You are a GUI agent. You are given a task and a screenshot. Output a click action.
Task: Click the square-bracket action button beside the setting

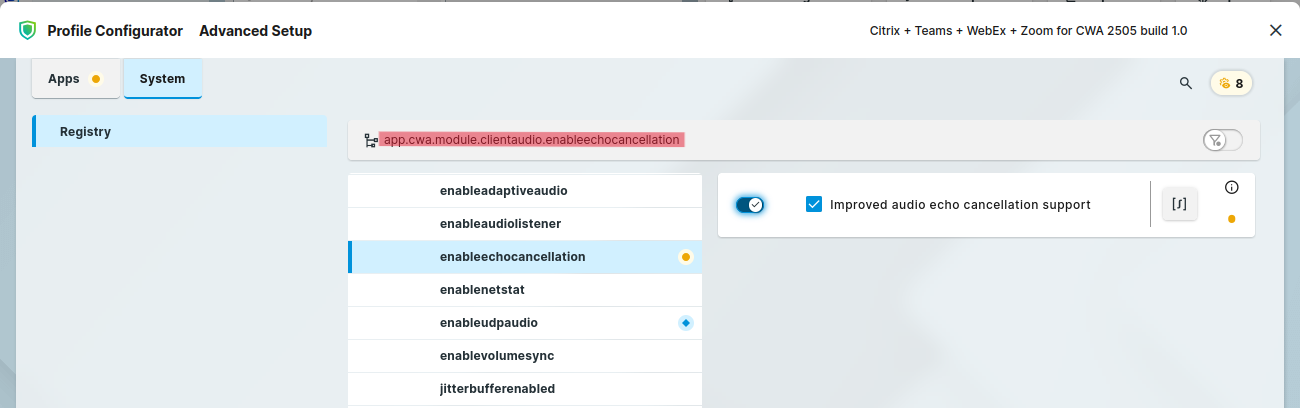1179,204
